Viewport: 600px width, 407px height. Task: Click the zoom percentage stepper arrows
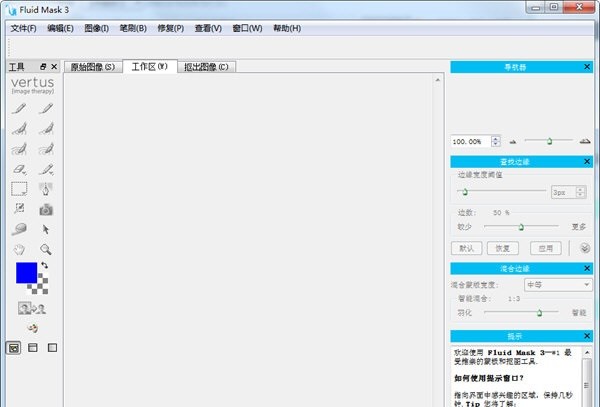496,141
